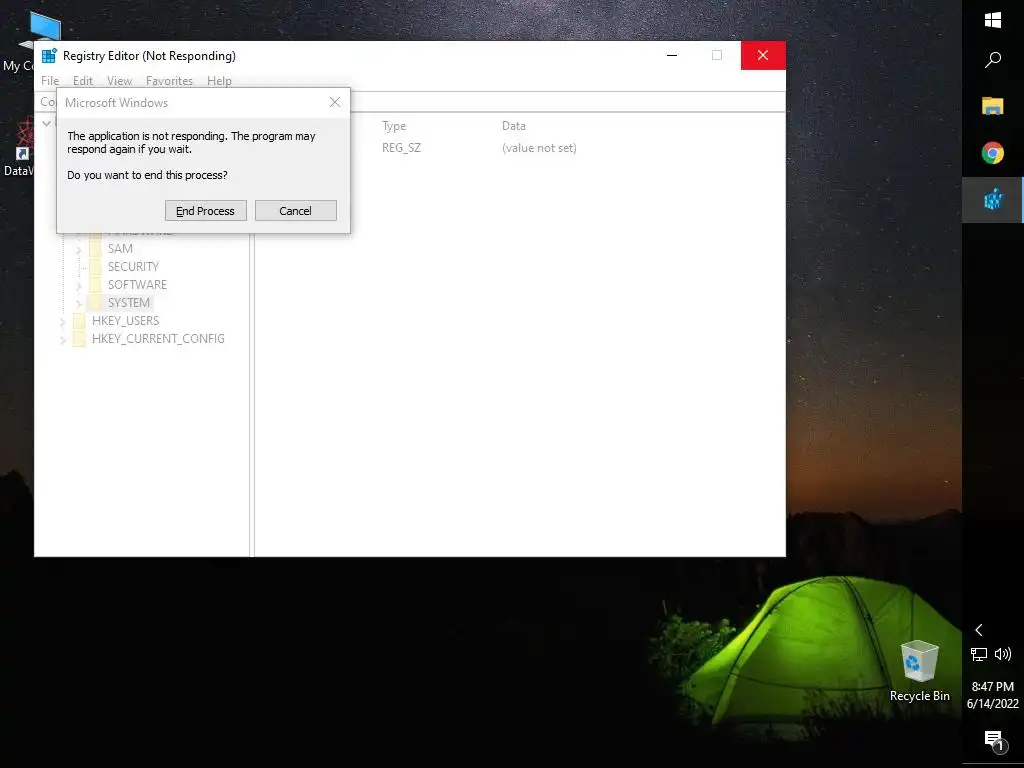Select the SECURITY registry key
Screen dimensions: 1024x768
pos(133,266)
